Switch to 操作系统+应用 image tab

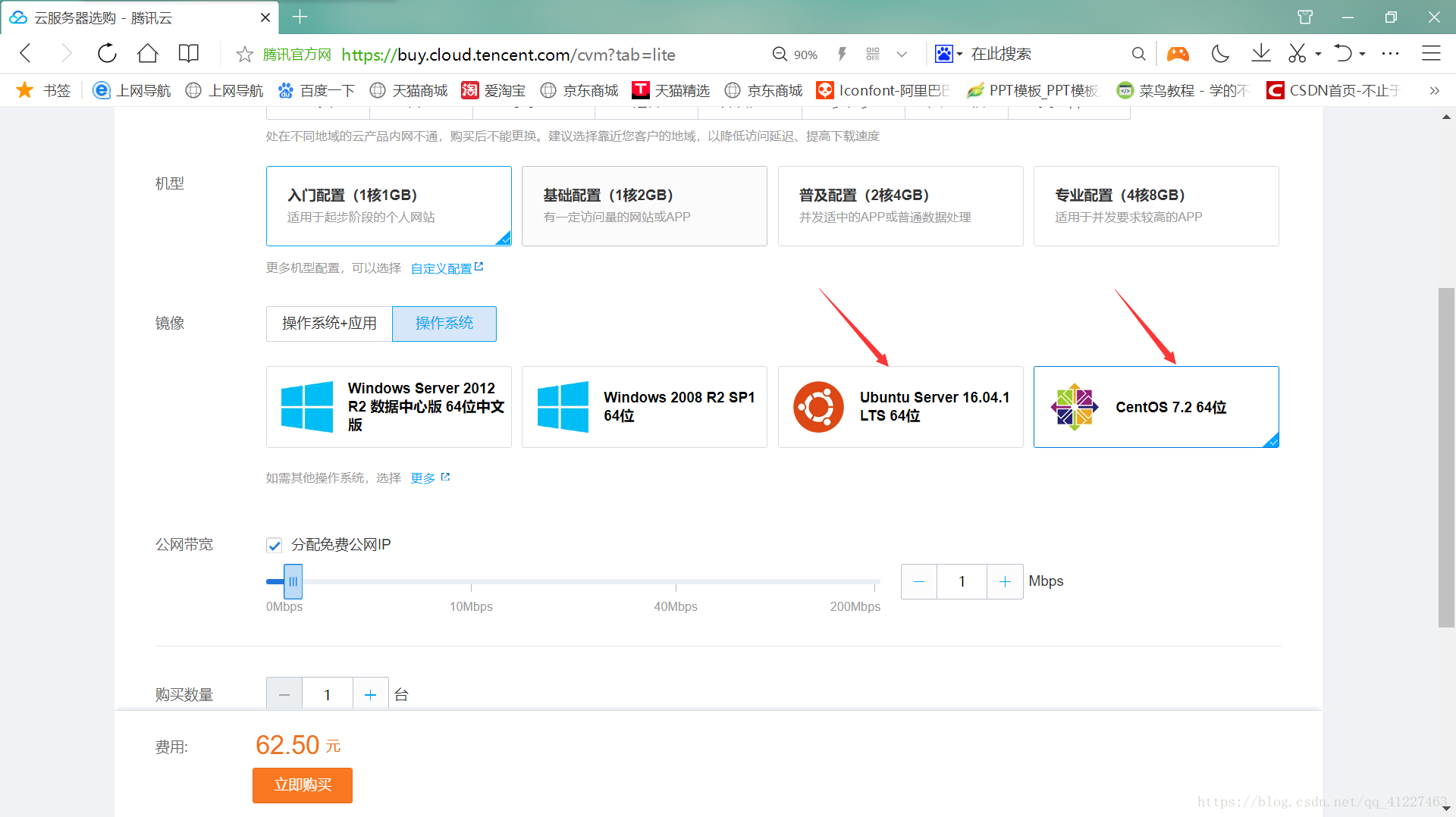coord(329,324)
